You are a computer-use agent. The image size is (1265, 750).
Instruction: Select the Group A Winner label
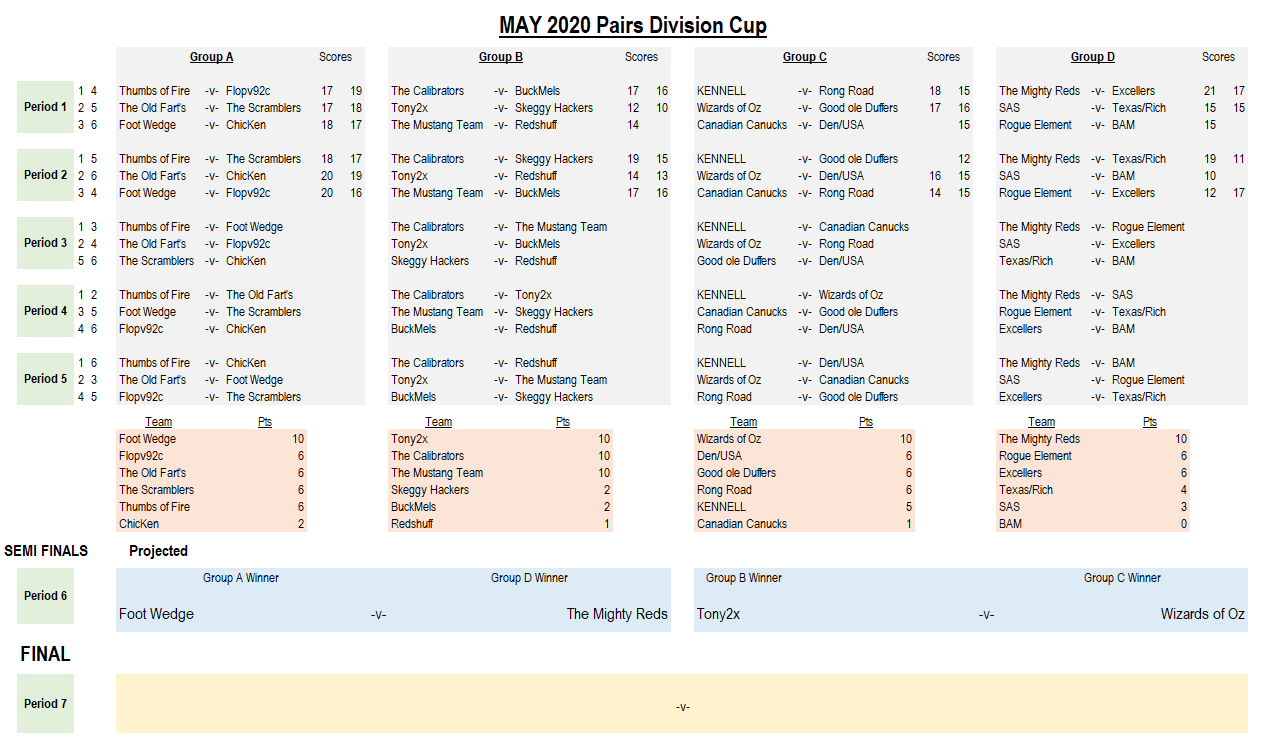(241, 578)
